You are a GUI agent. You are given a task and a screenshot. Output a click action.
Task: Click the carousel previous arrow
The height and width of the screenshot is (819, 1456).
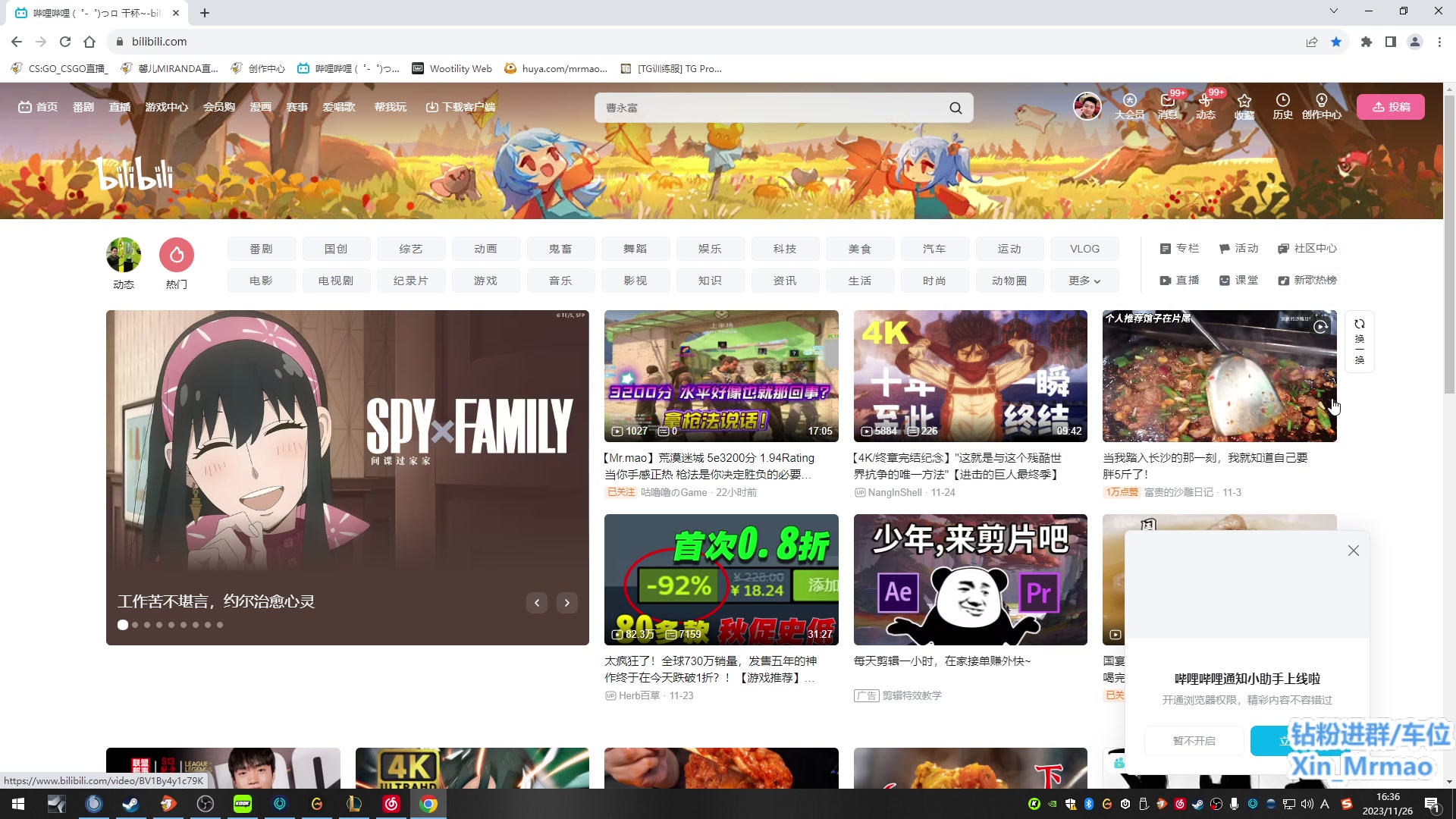click(537, 603)
